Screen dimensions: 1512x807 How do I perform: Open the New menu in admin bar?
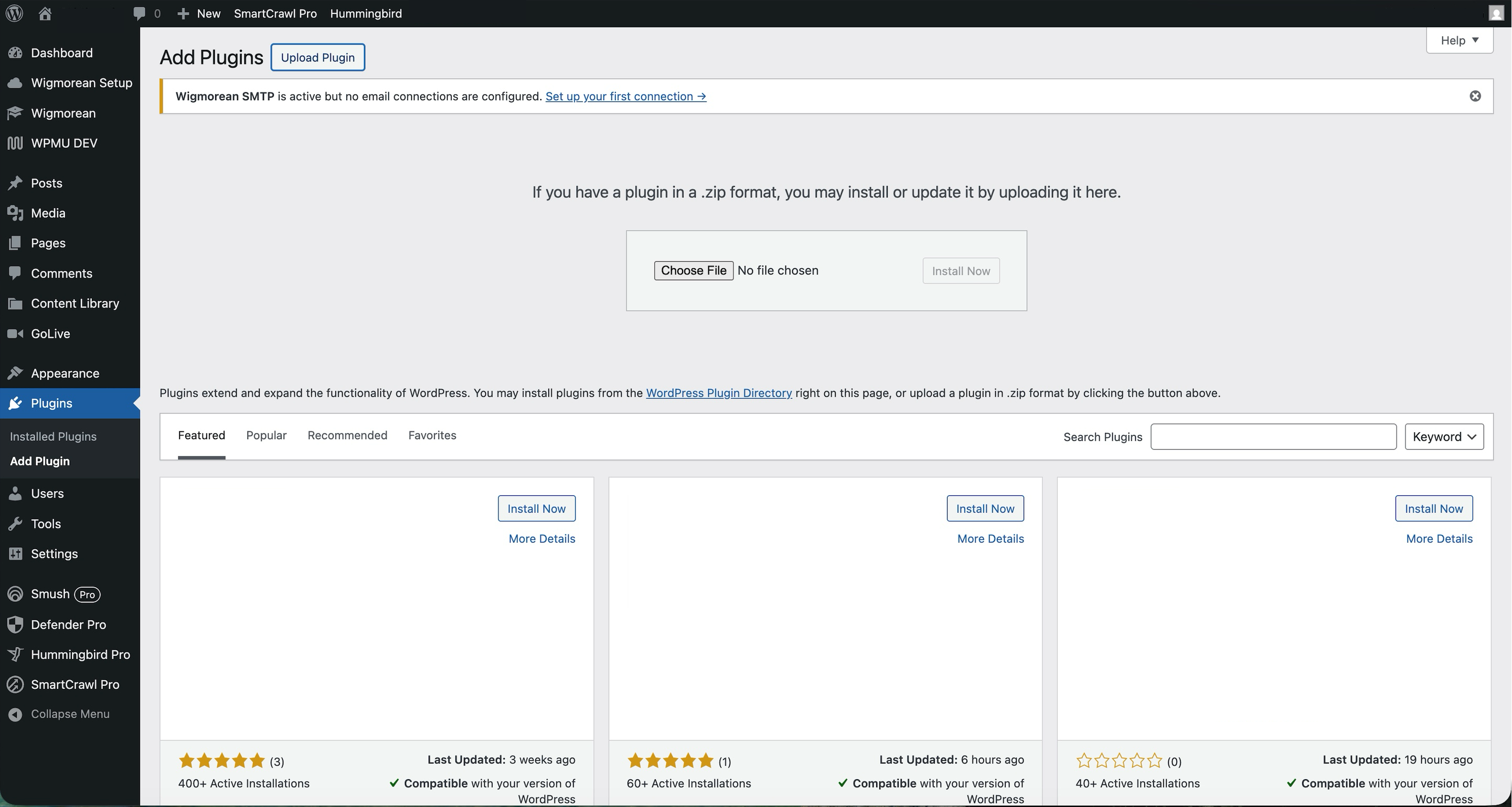199,14
